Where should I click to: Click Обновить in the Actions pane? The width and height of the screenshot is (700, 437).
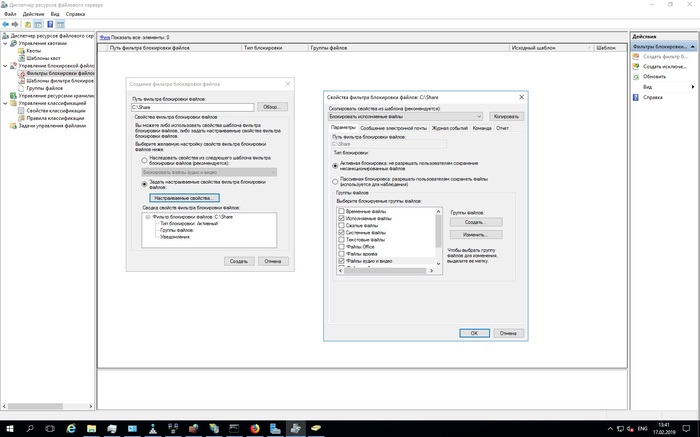pyautogui.click(x=654, y=76)
